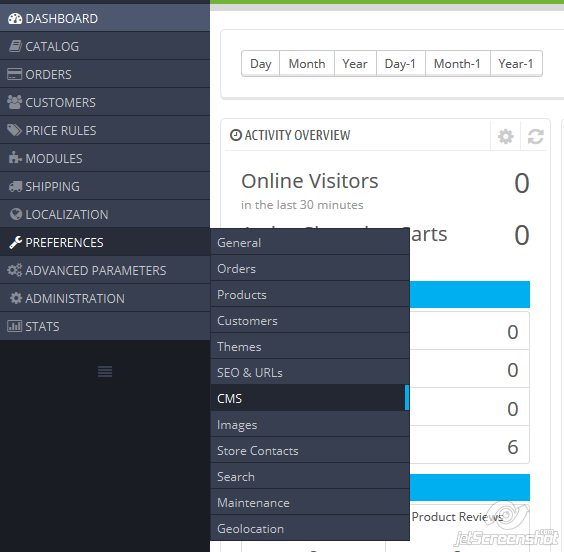Choose SEO & URLs submenu item
Screen dimensions: 564x552
point(310,373)
